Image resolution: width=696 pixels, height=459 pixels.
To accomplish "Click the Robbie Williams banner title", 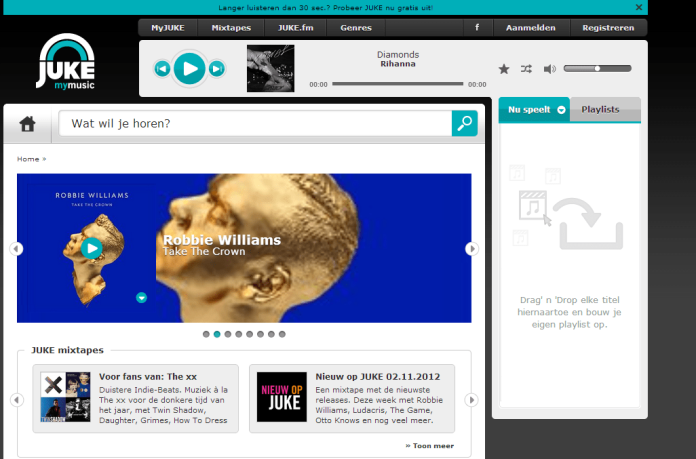I will pyautogui.click(x=222, y=240).
